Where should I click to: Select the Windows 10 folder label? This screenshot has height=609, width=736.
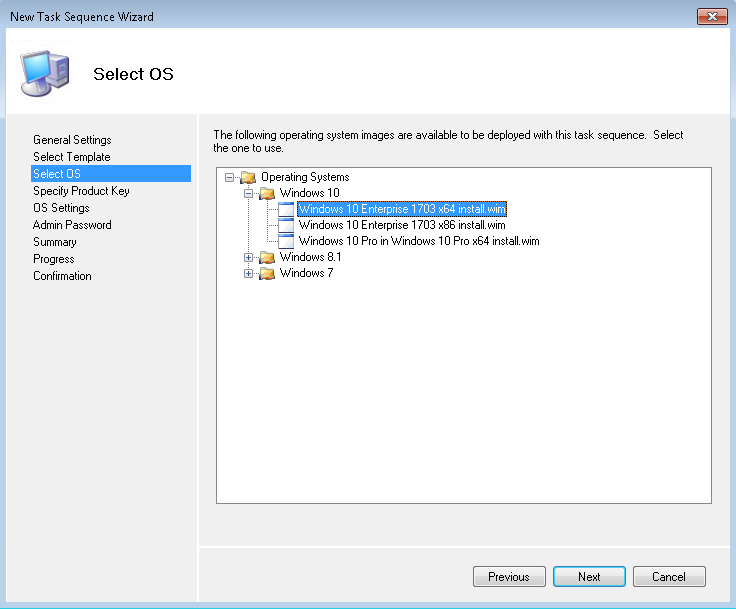[x=309, y=193]
